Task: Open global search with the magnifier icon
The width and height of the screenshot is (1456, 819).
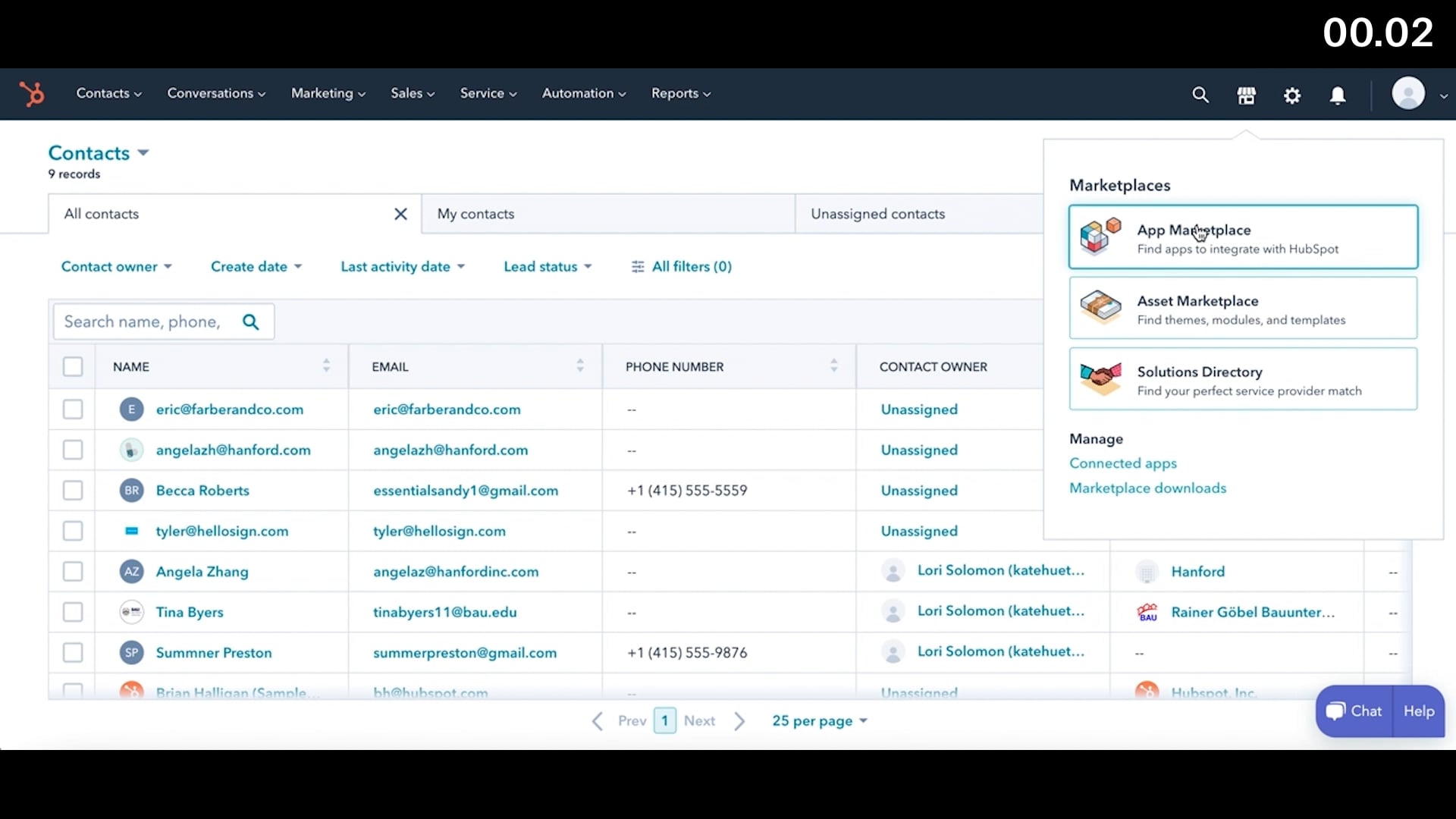Action: pyautogui.click(x=1200, y=95)
